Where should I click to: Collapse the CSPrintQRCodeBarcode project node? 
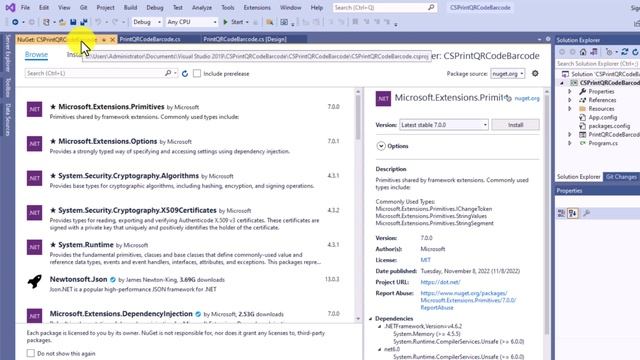(562, 83)
